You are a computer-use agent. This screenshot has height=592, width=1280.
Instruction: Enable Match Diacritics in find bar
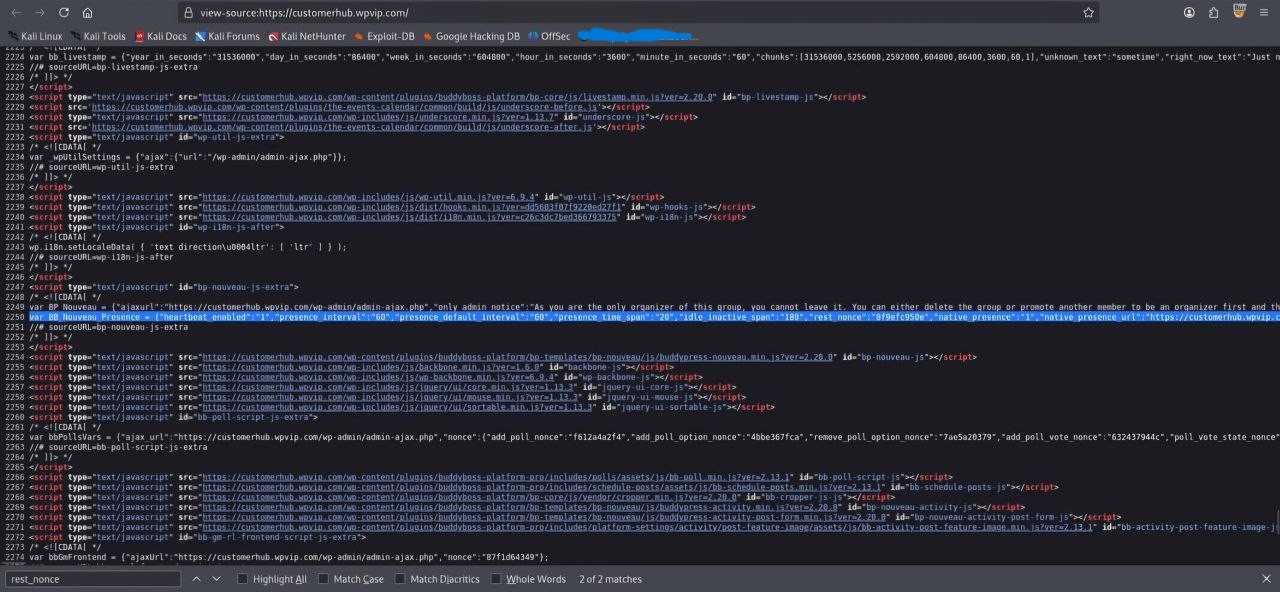click(400, 579)
